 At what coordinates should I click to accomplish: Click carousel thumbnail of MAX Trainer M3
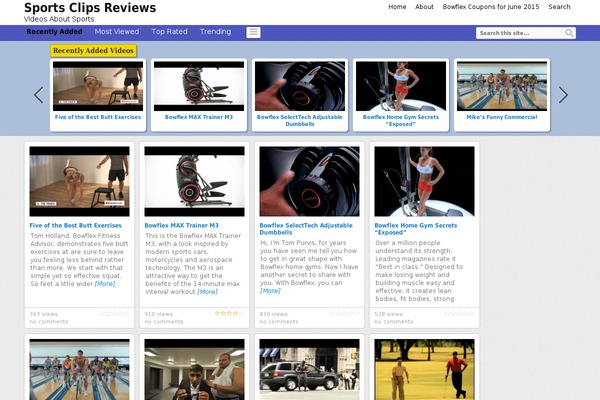pyautogui.click(x=199, y=86)
